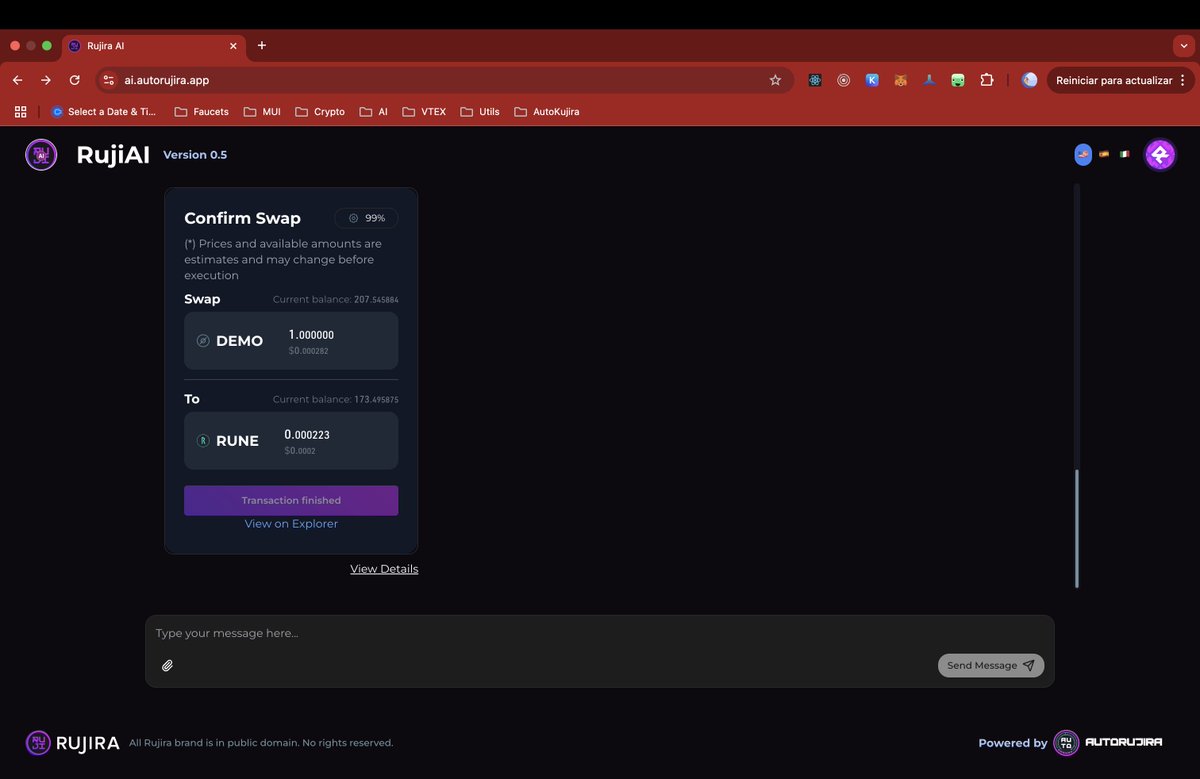Viewport: 1200px width, 779px height.
Task: Click the View on Explorer link
Action: pos(291,523)
